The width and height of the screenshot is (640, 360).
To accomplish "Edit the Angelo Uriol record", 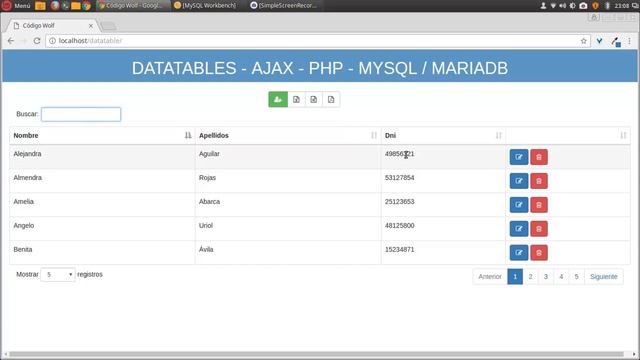I will coord(519,229).
